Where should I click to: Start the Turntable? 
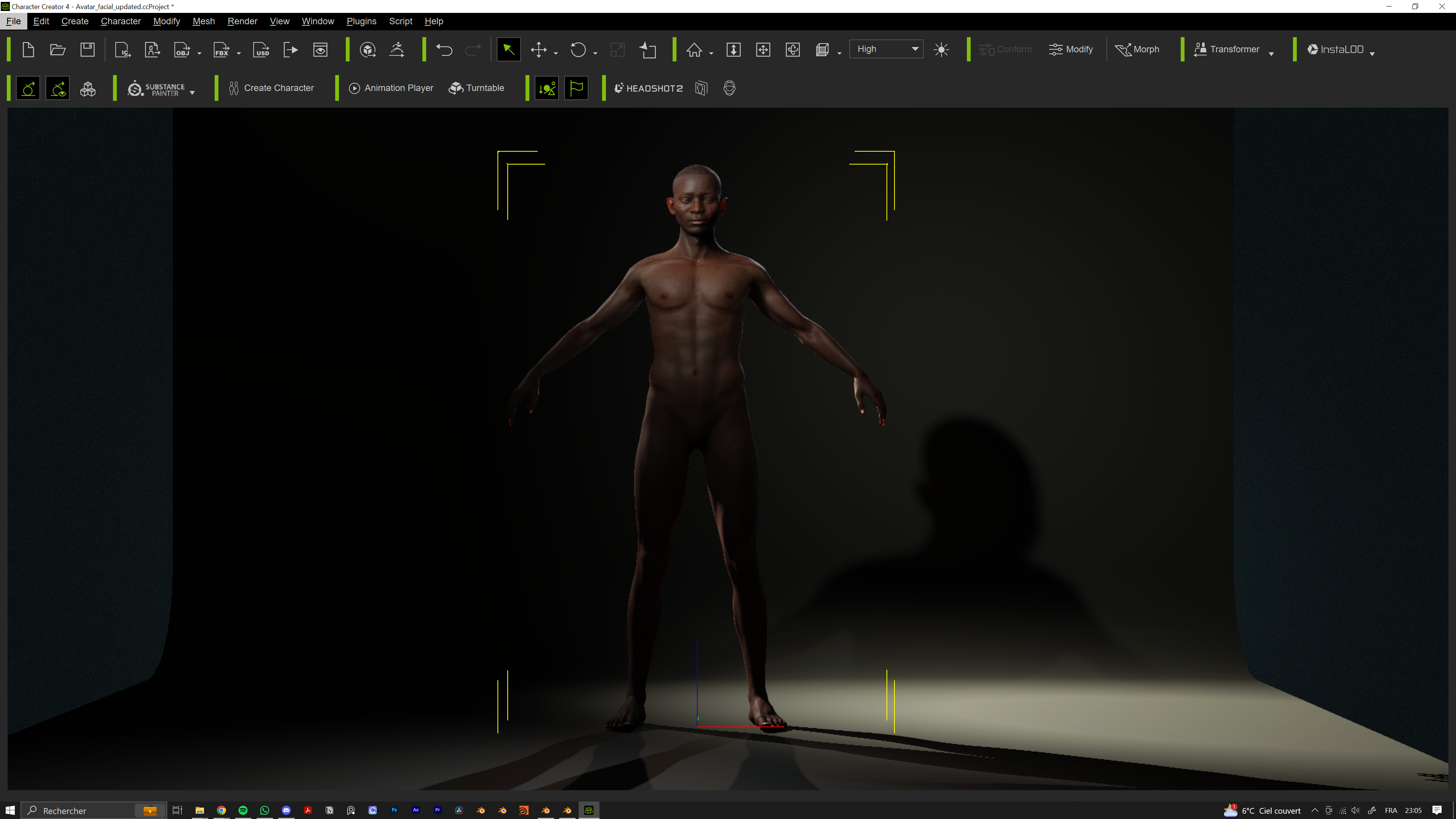477,88
